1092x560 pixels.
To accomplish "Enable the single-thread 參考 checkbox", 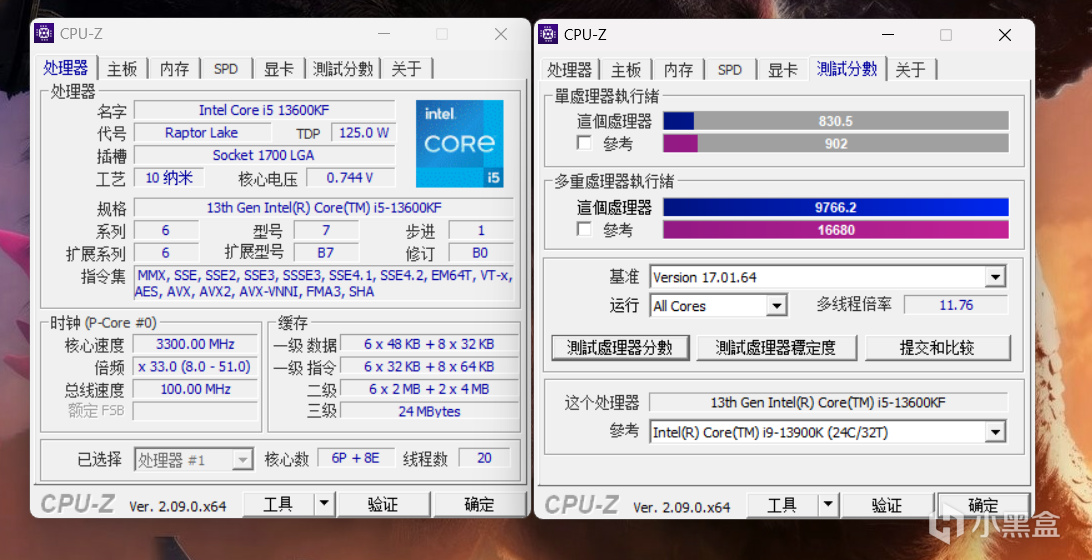I will pos(584,143).
